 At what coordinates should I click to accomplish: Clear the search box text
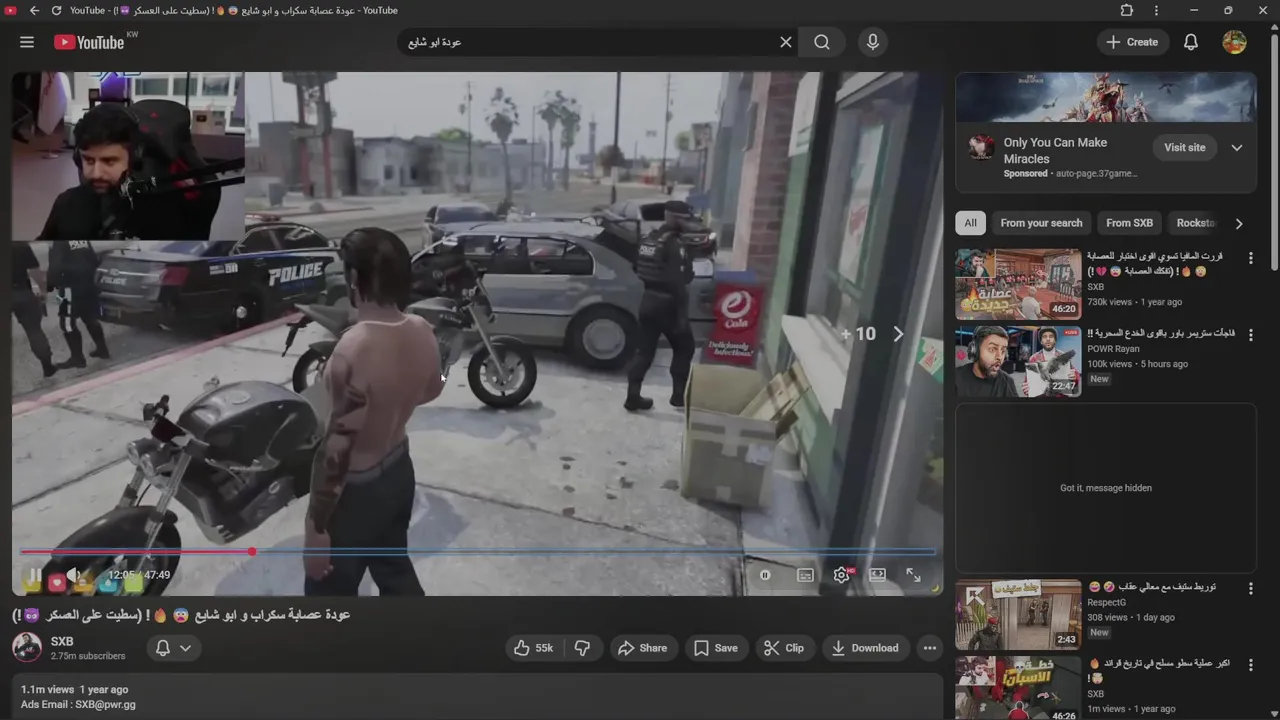point(786,42)
